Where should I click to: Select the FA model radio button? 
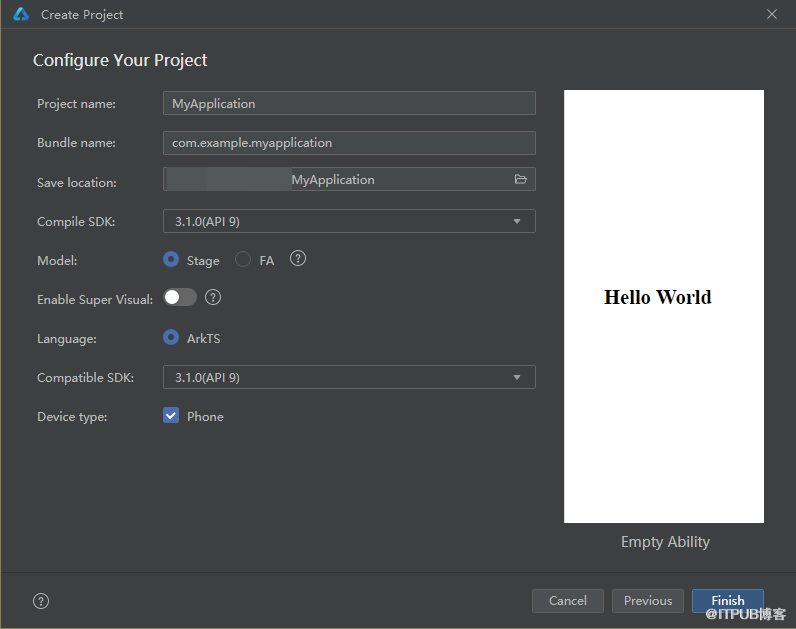(243, 259)
